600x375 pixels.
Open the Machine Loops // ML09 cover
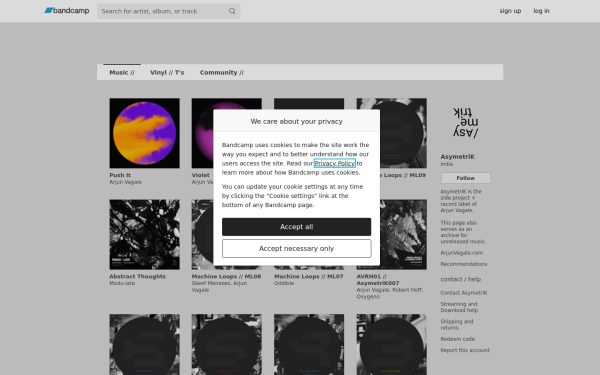[x=403, y=133]
